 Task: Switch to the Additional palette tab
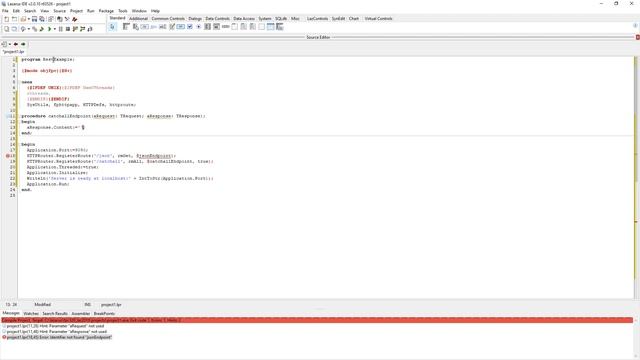(138, 19)
